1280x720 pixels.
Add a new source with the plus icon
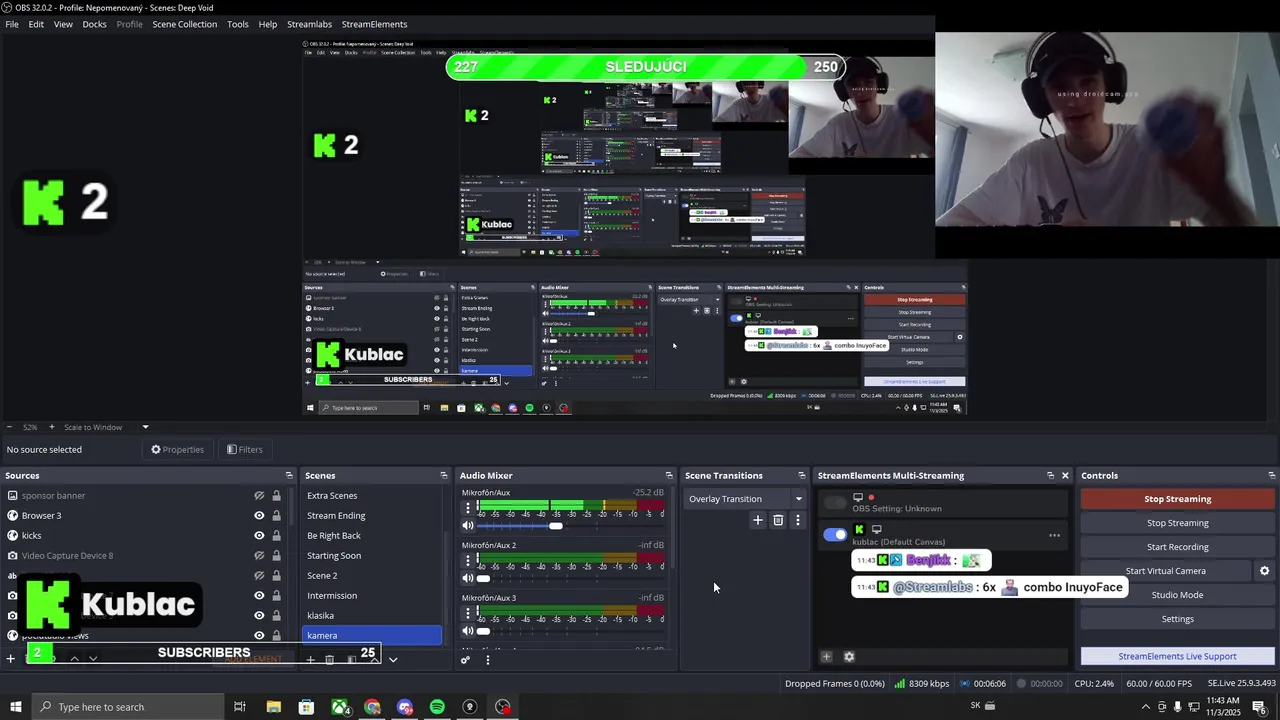[10, 659]
